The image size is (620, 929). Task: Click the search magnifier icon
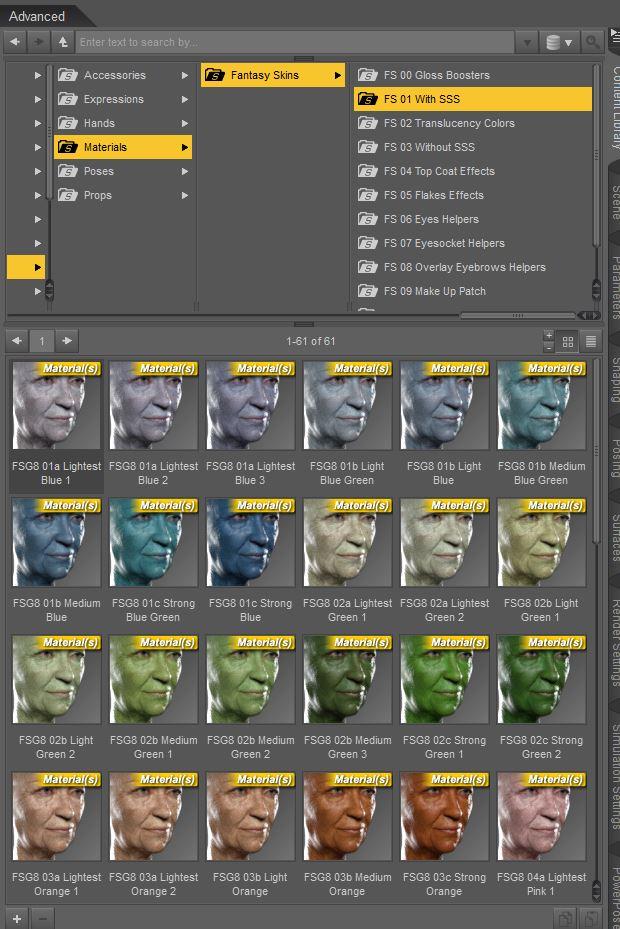[x=591, y=42]
